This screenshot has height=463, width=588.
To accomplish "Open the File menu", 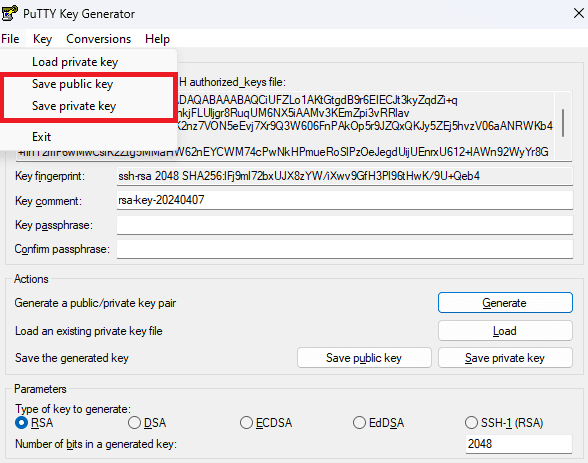I will [x=10, y=39].
